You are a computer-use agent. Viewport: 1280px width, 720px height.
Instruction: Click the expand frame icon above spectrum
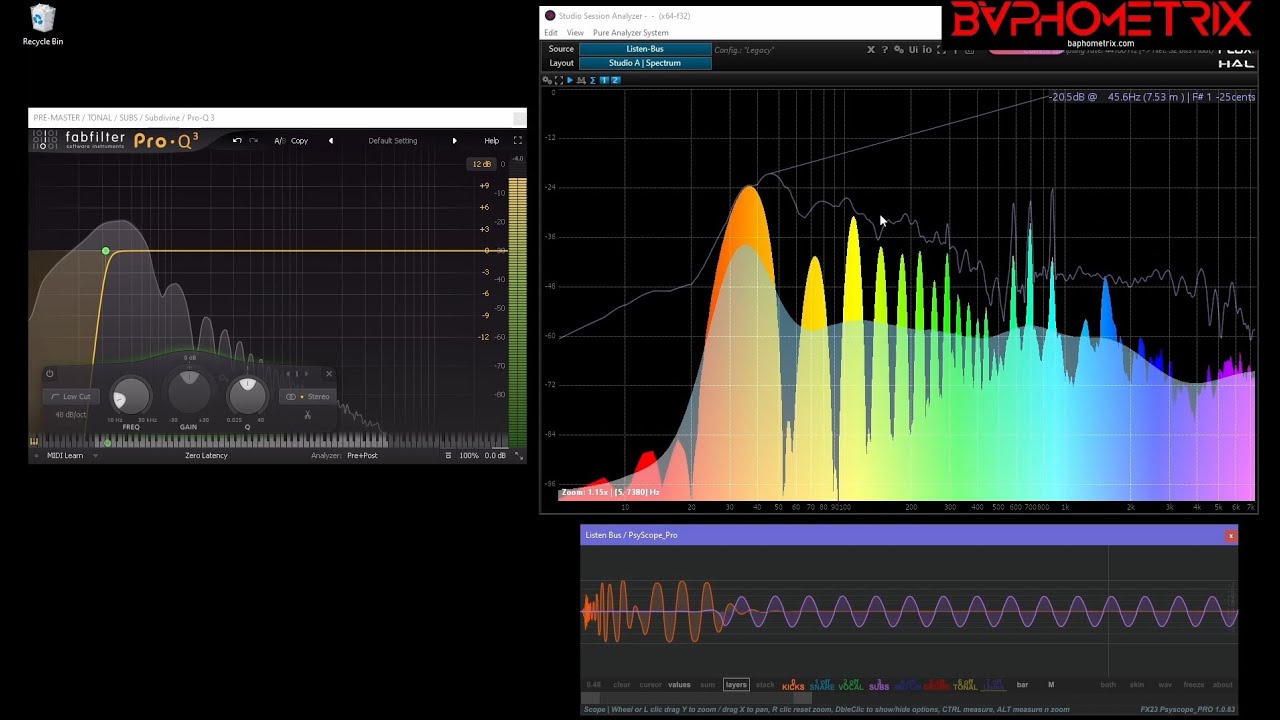559,80
